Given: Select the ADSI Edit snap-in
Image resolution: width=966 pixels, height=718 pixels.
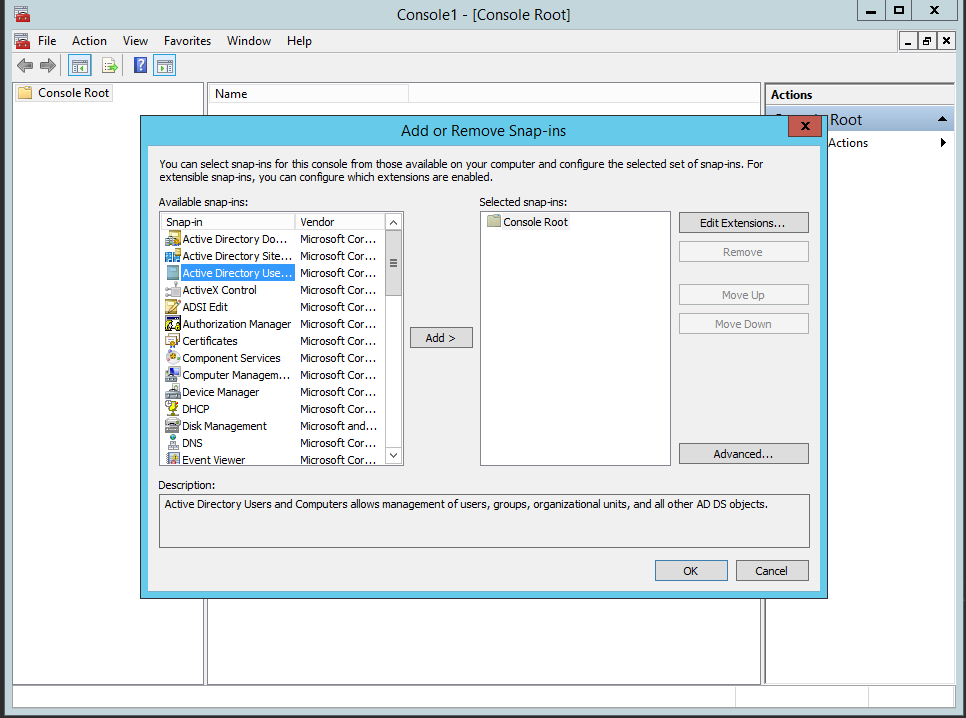Looking at the screenshot, I should pos(205,307).
